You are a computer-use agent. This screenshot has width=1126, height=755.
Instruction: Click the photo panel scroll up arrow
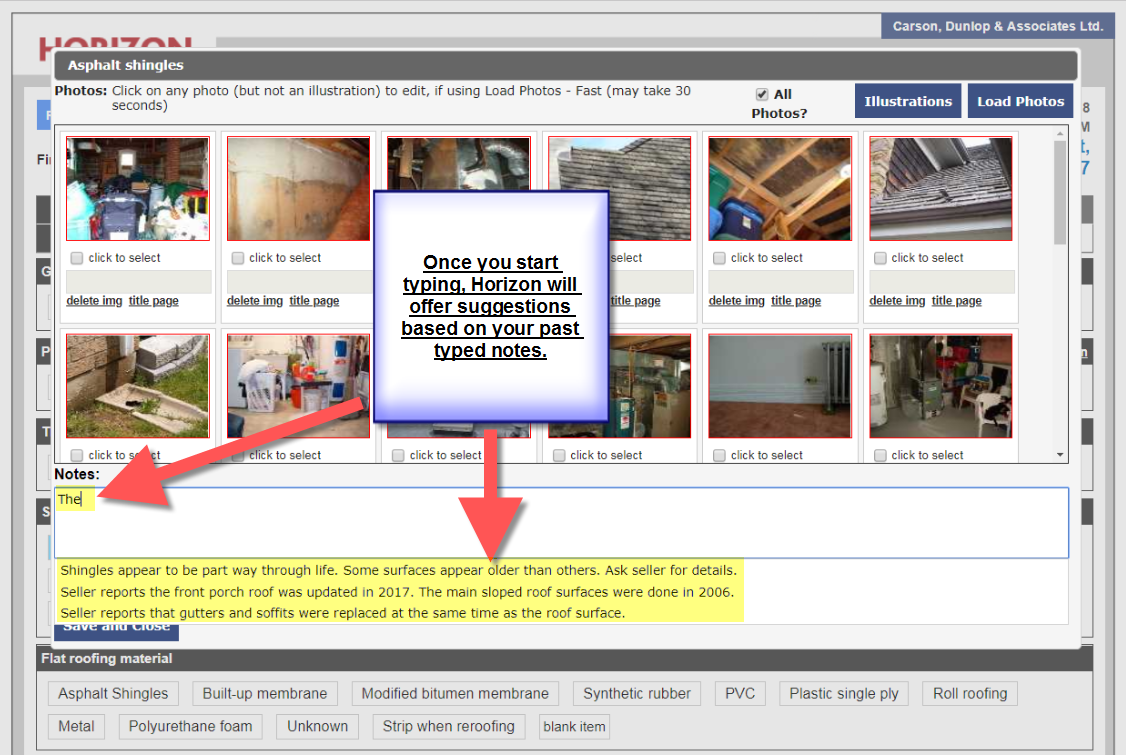pyautogui.click(x=1060, y=141)
